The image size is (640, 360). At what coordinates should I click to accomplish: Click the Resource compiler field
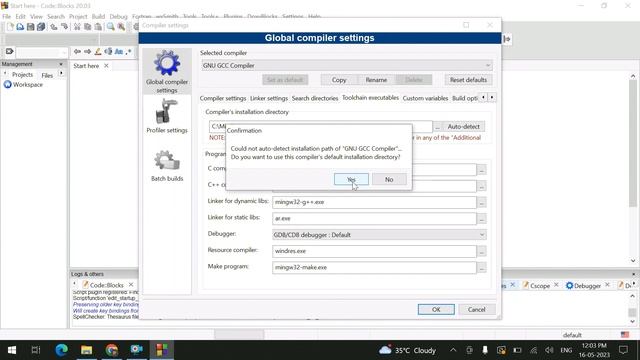click(x=374, y=251)
